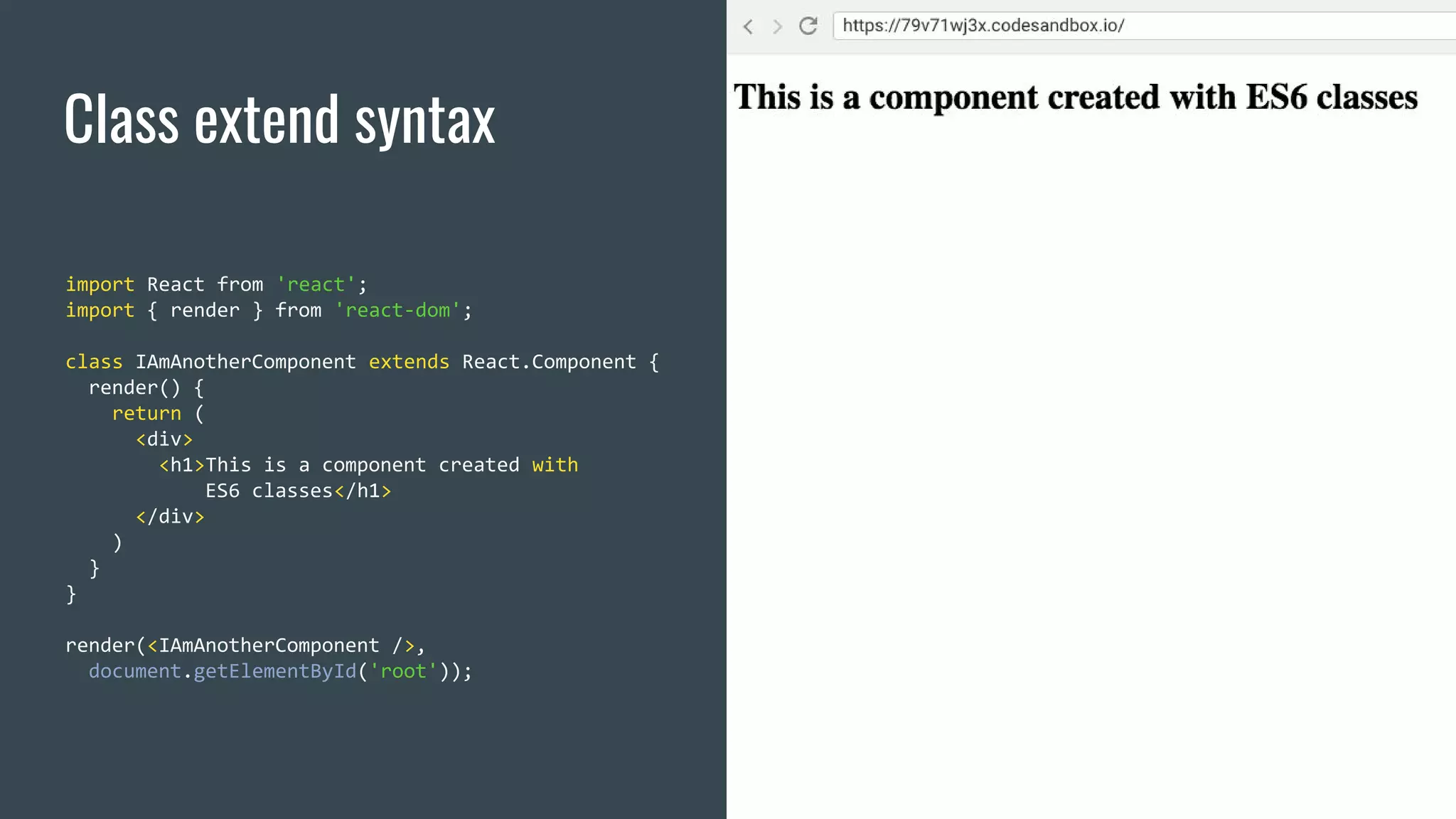Click the "import React from 'react';" line

216,284
